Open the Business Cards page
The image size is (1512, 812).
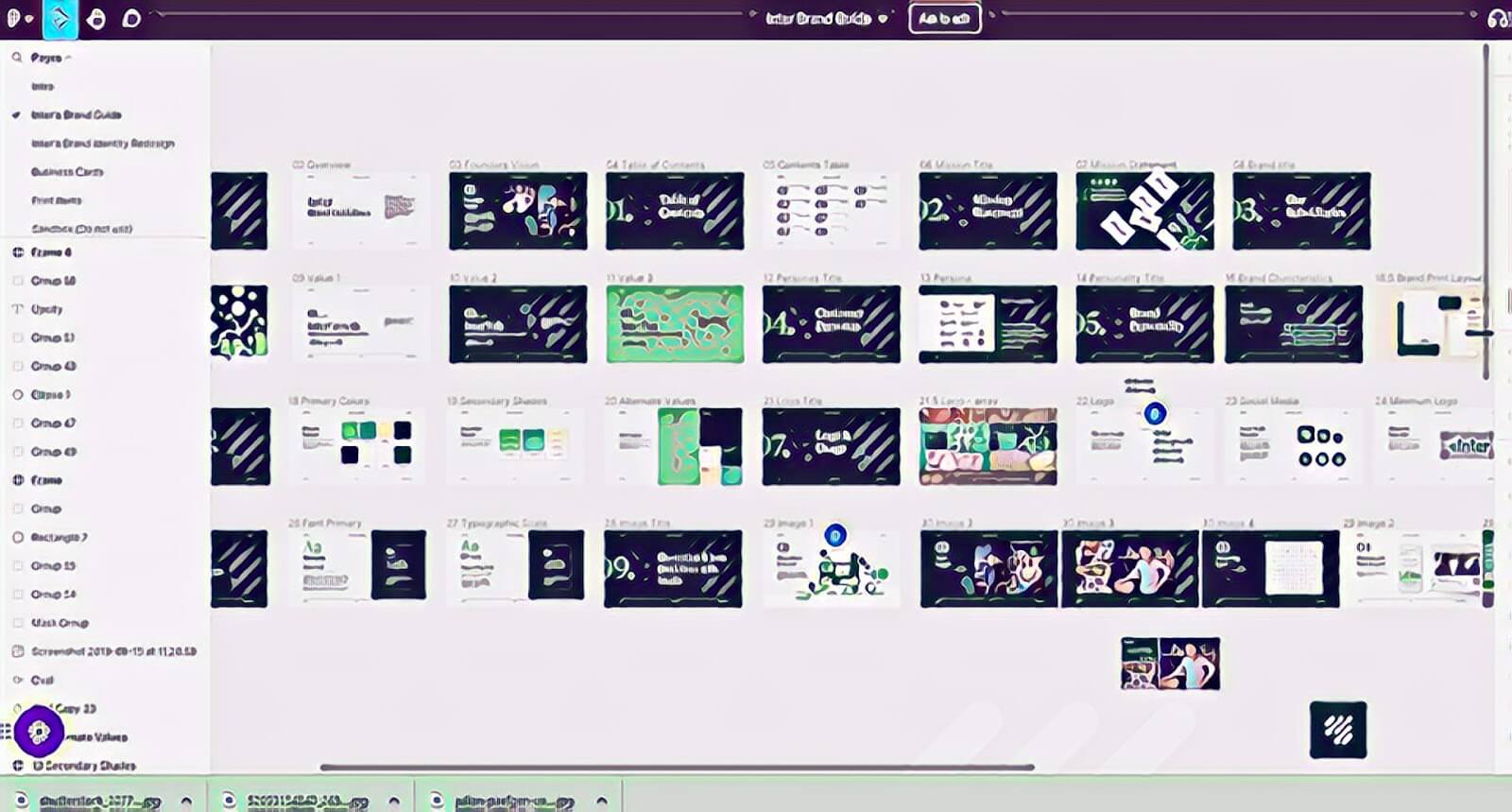coord(67,172)
